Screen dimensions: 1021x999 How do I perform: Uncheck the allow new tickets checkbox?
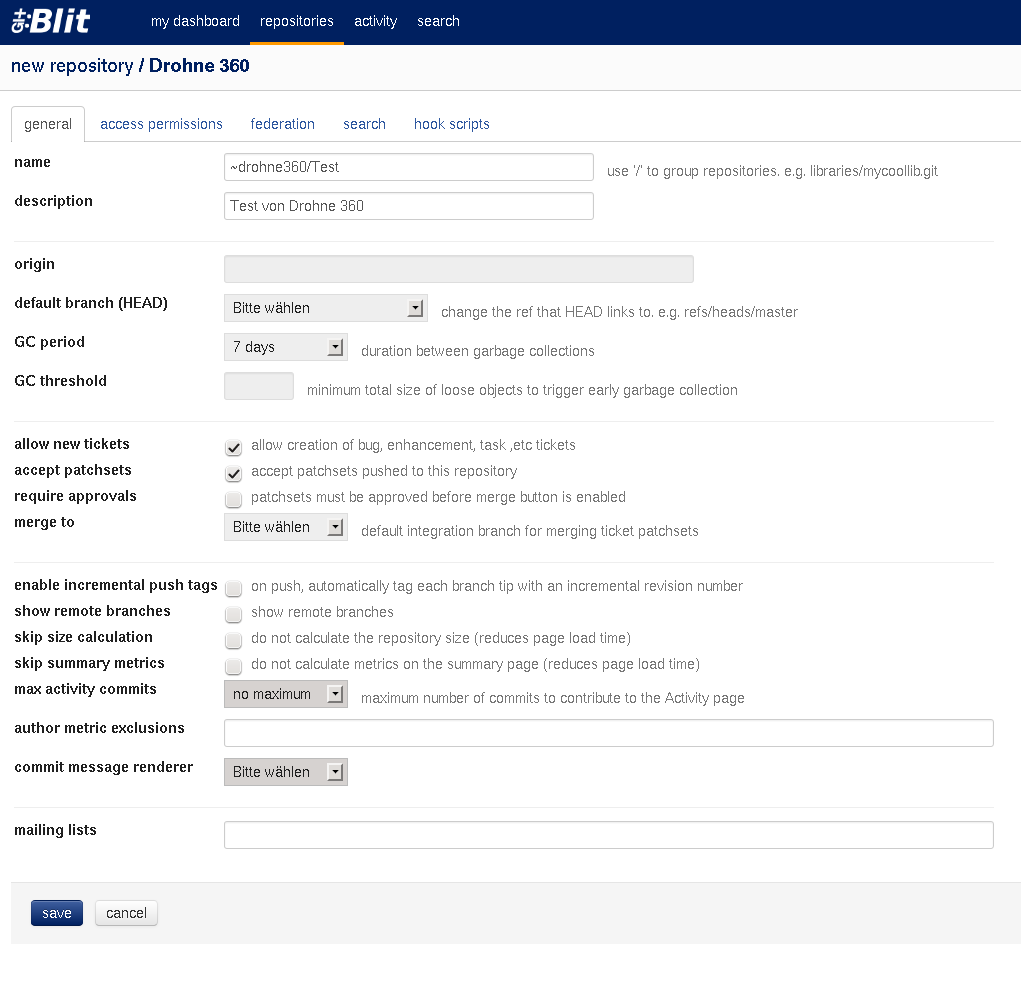tap(234, 447)
